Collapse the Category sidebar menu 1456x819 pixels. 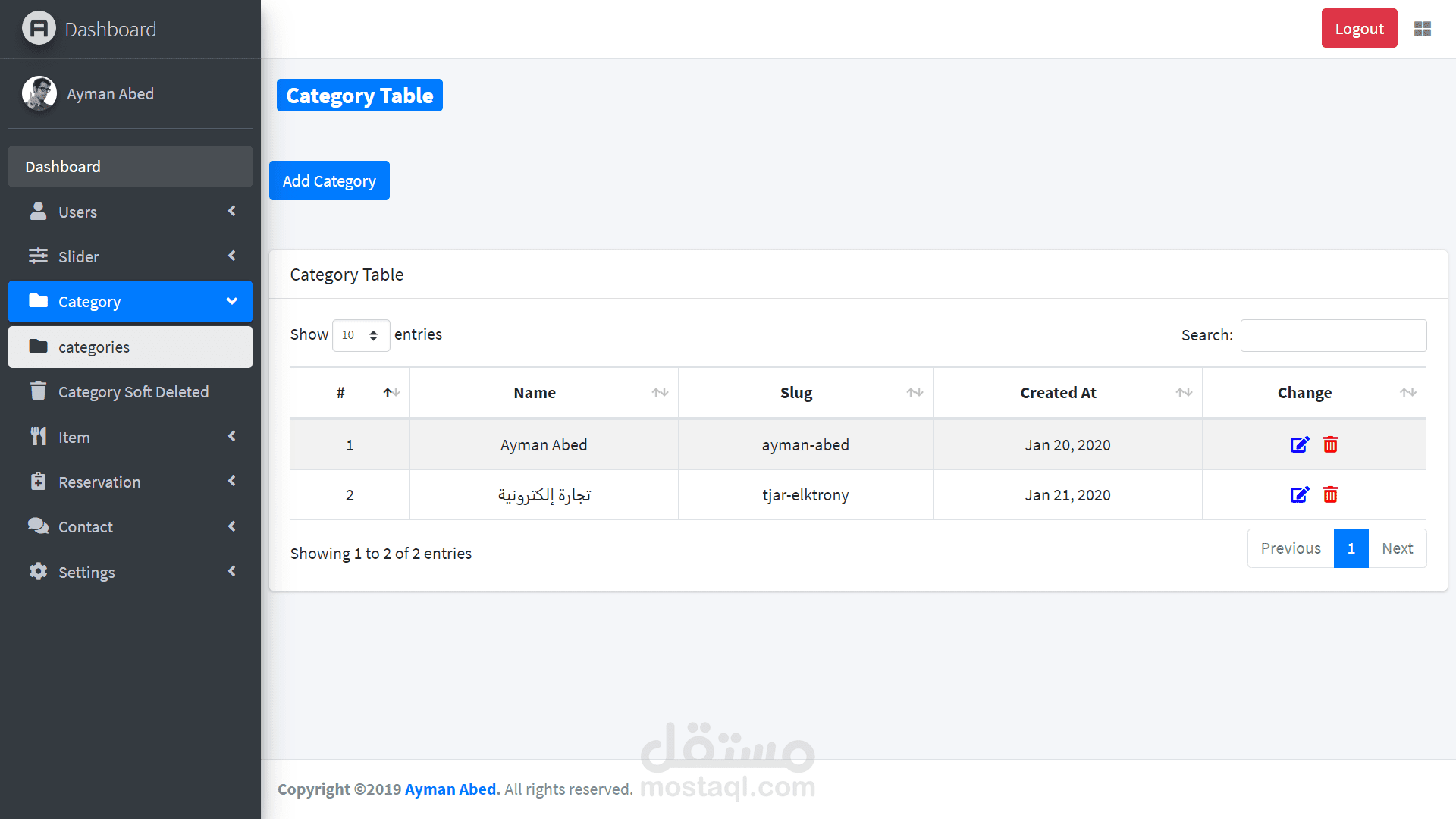pyautogui.click(x=130, y=302)
